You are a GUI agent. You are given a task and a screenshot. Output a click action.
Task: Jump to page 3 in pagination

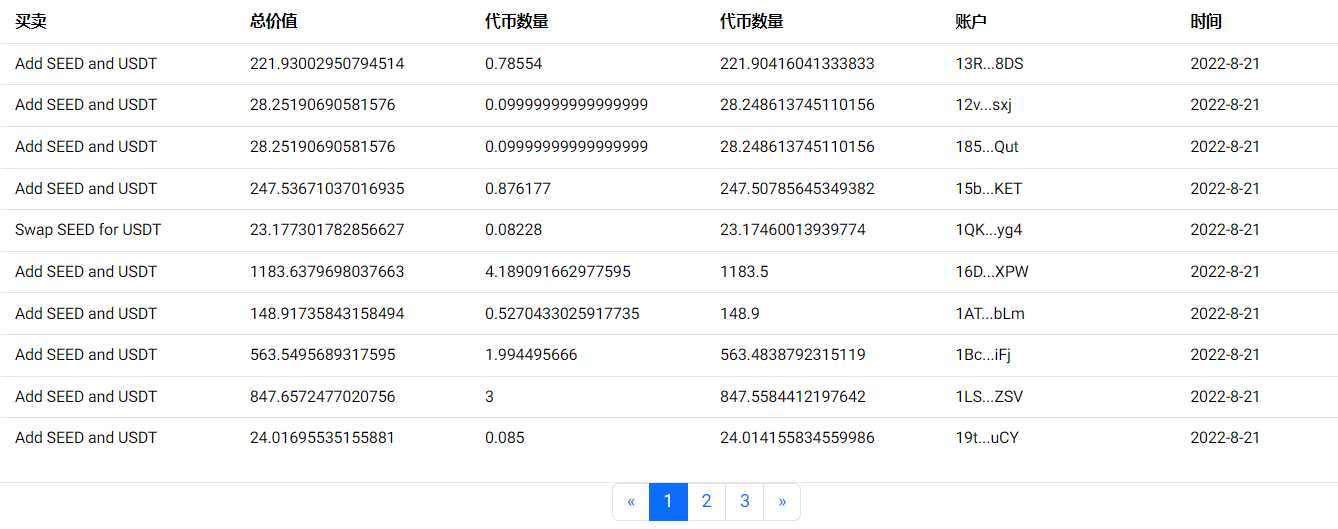[x=745, y=502]
